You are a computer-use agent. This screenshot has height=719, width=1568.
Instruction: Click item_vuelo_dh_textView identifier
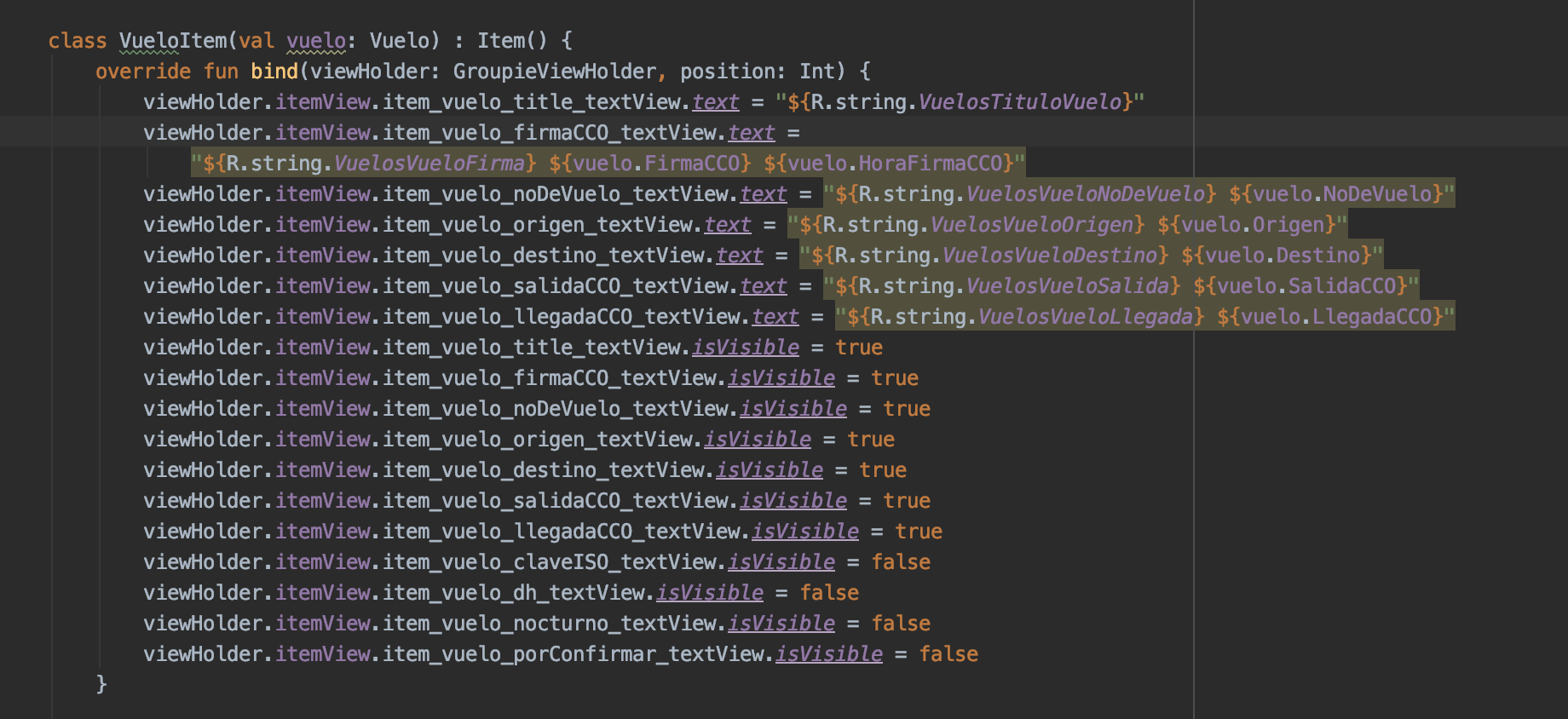tap(515, 593)
